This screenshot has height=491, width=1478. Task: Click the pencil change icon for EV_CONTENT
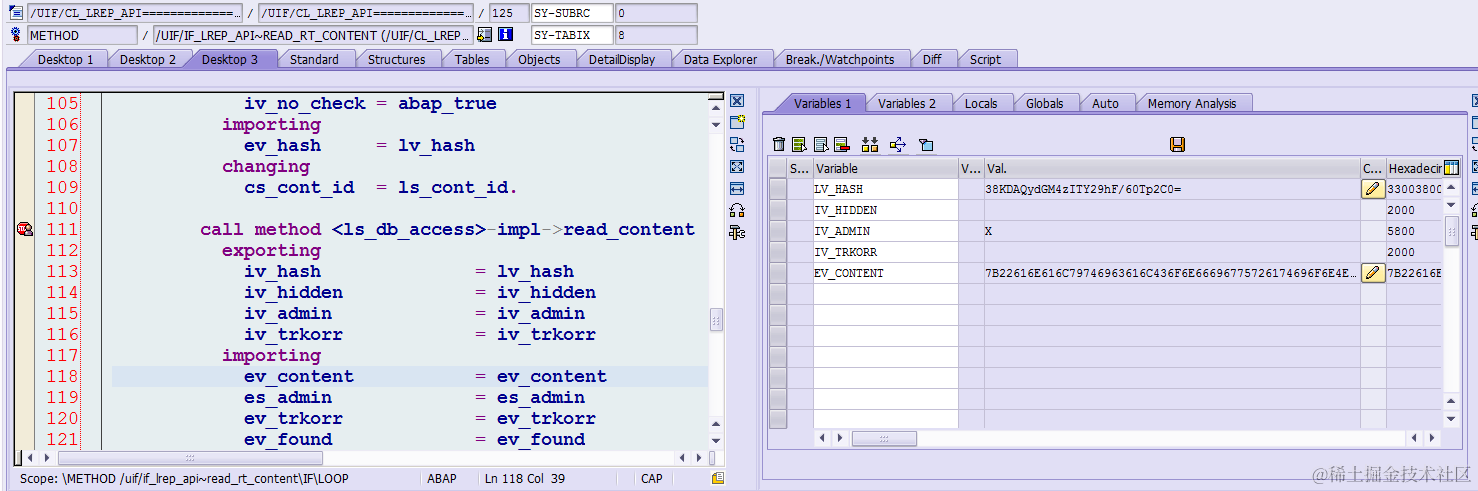[1373, 273]
